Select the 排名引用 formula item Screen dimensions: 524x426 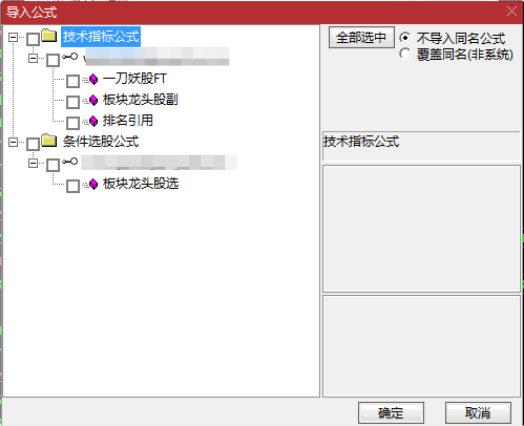click(x=128, y=120)
